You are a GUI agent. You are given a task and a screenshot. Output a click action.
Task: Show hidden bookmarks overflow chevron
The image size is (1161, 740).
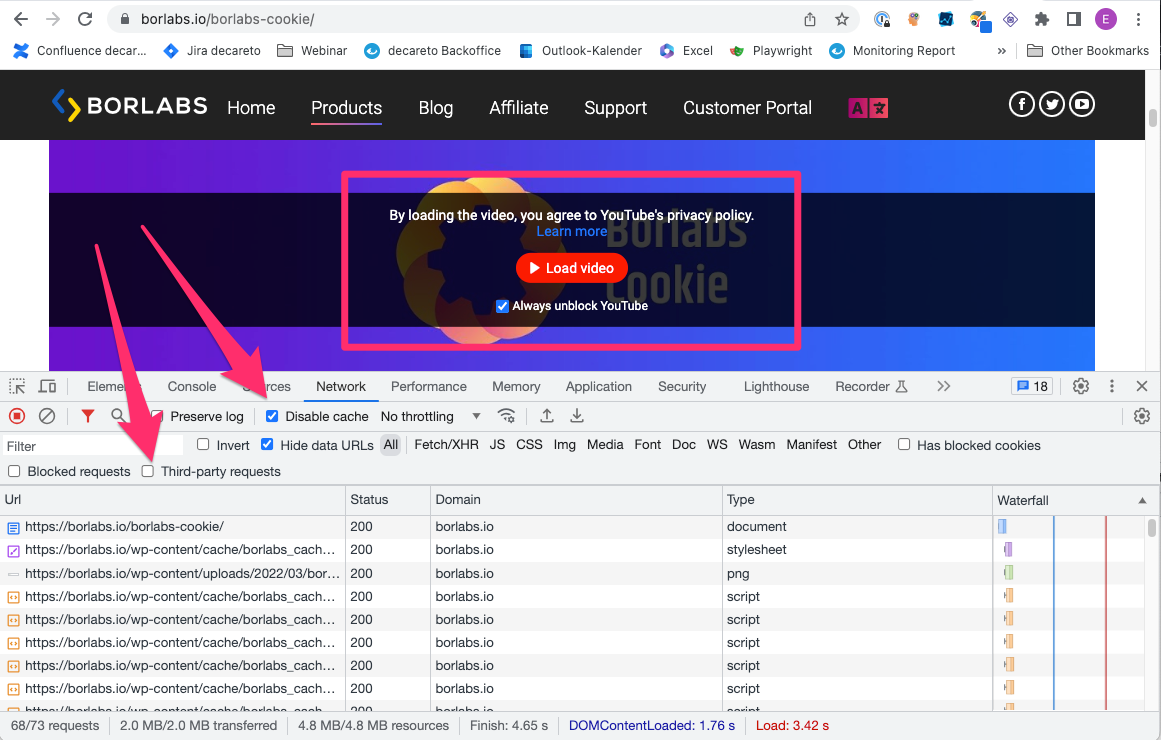pos(1002,51)
